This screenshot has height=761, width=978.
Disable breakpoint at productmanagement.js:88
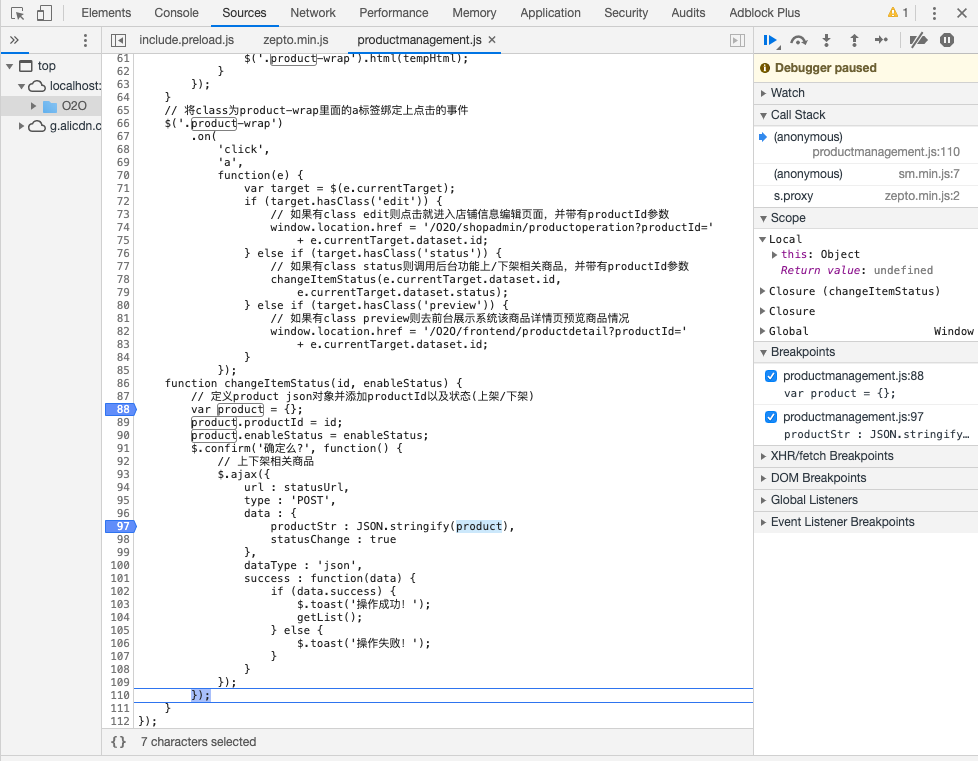coord(770,376)
